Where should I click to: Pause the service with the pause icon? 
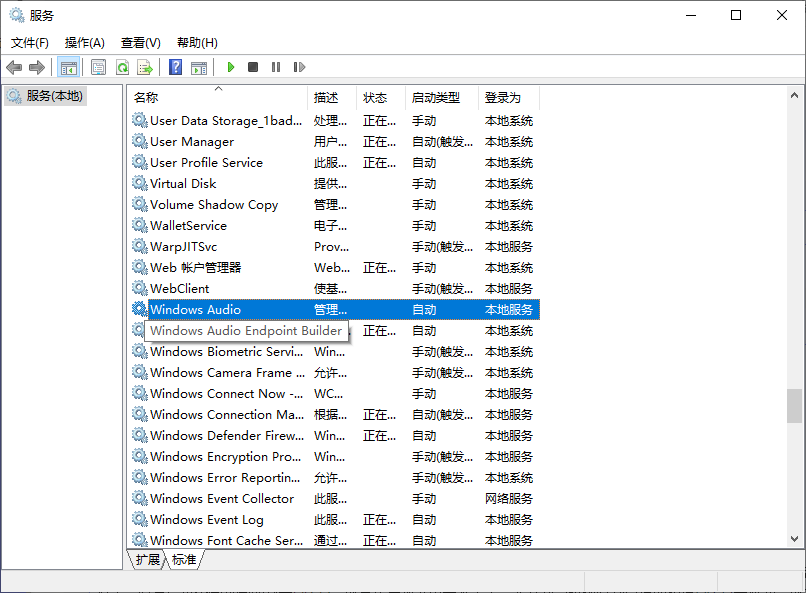click(x=276, y=67)
